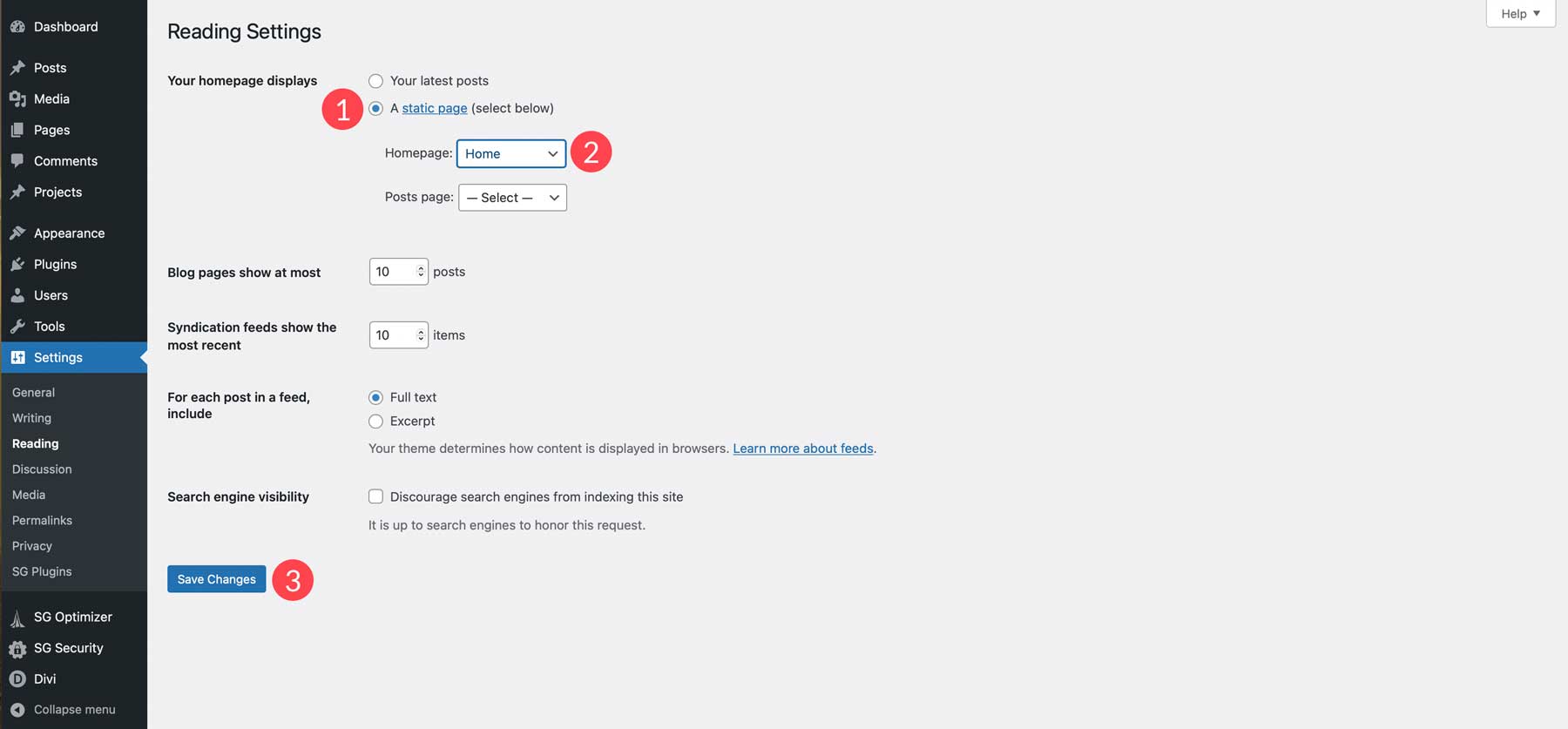Screen dimensions: 1568x729
Task: Click the Settings sliders icon
Action: tap(17, 358)
